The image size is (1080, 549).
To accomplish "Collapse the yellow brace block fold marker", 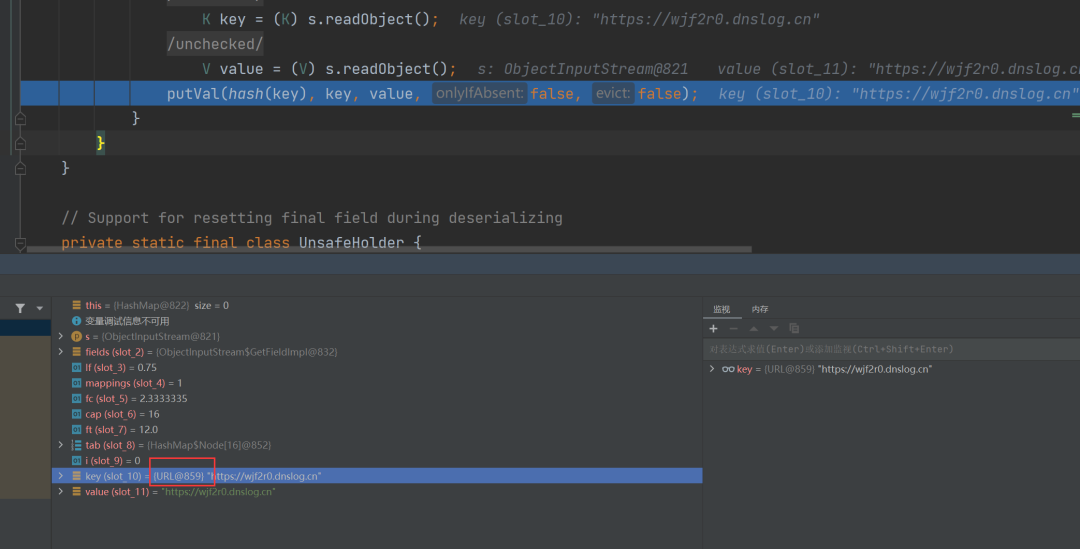I will (x=21, y=143).
